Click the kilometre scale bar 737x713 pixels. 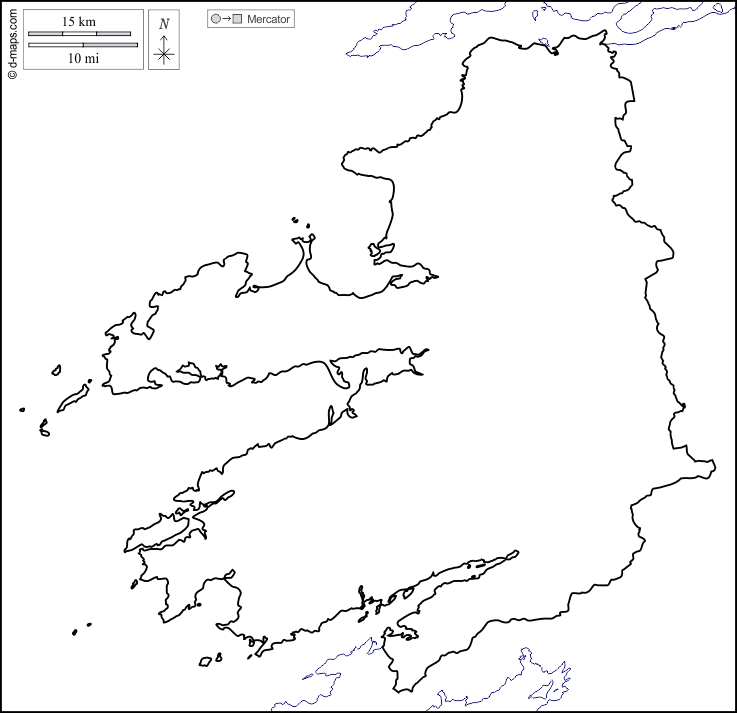(79, 34)
